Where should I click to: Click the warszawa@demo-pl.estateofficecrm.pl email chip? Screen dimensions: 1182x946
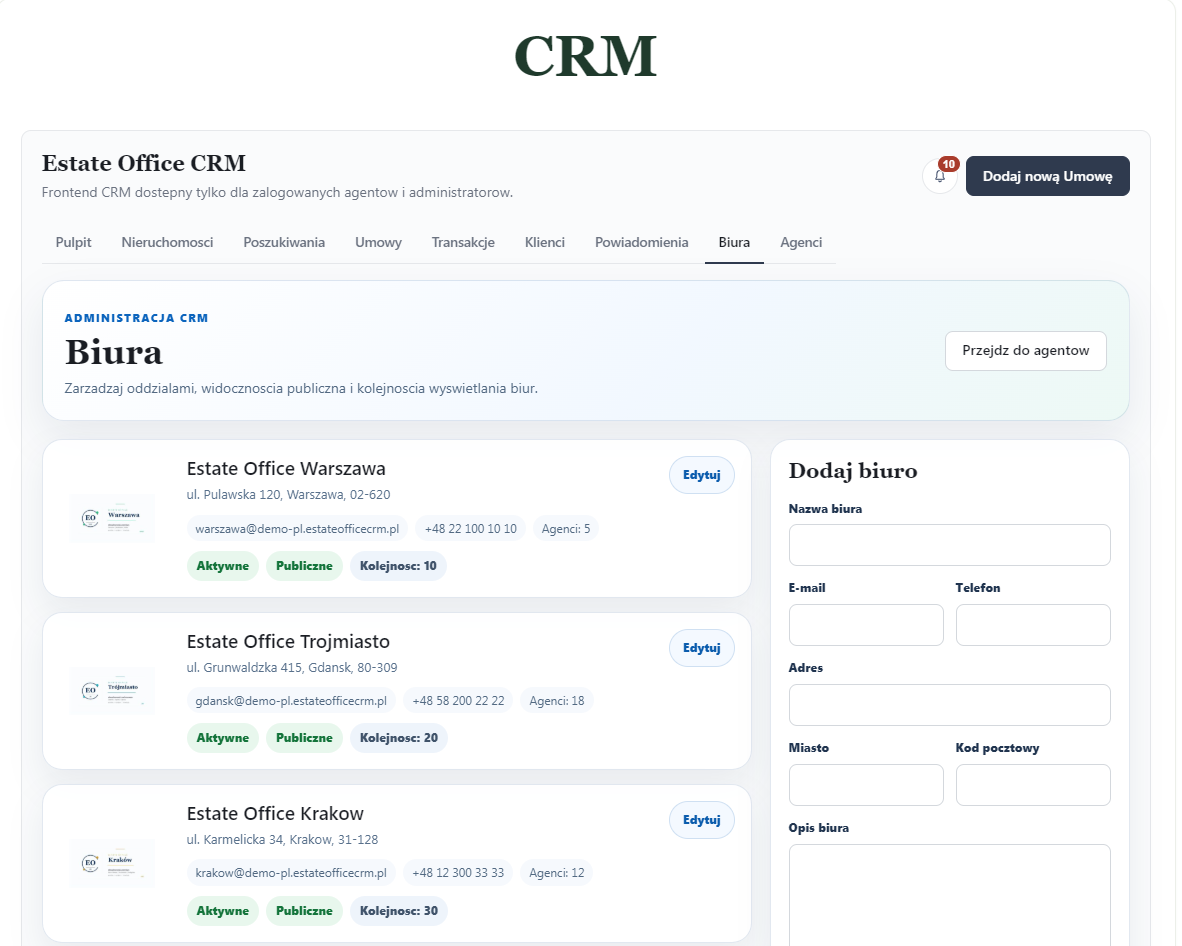[297, 529]
